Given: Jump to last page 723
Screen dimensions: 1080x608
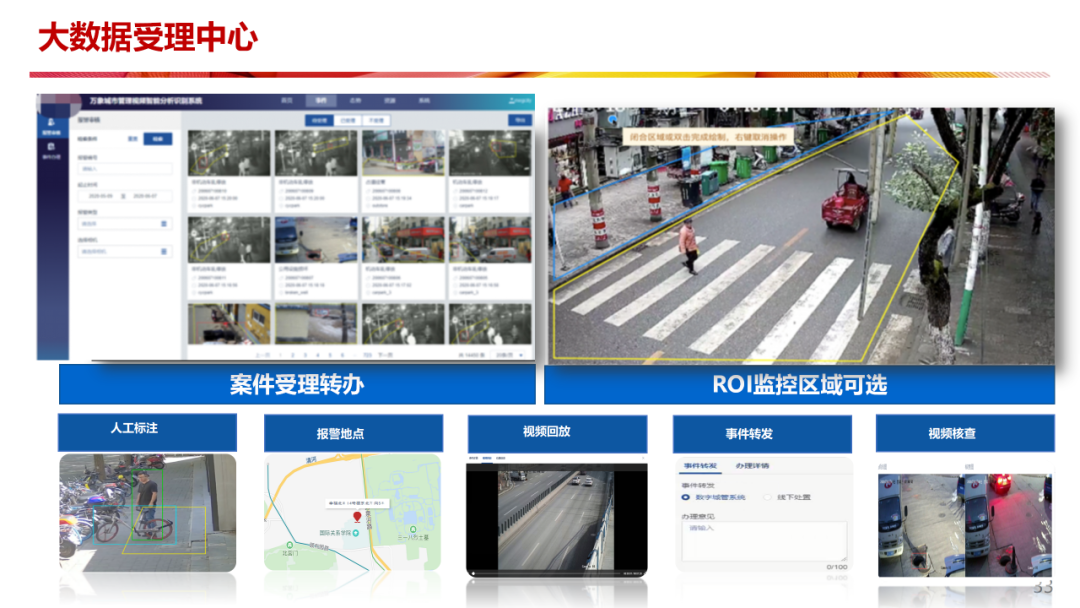Looking at the screenshot, I should [367, 355].
